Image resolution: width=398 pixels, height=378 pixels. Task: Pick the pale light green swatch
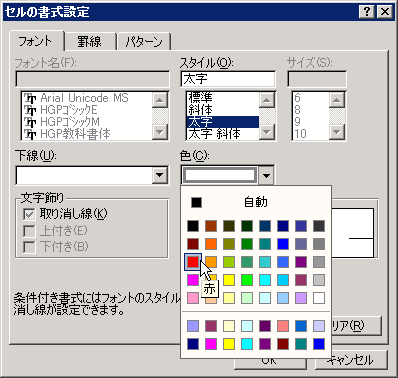[247, 298]
